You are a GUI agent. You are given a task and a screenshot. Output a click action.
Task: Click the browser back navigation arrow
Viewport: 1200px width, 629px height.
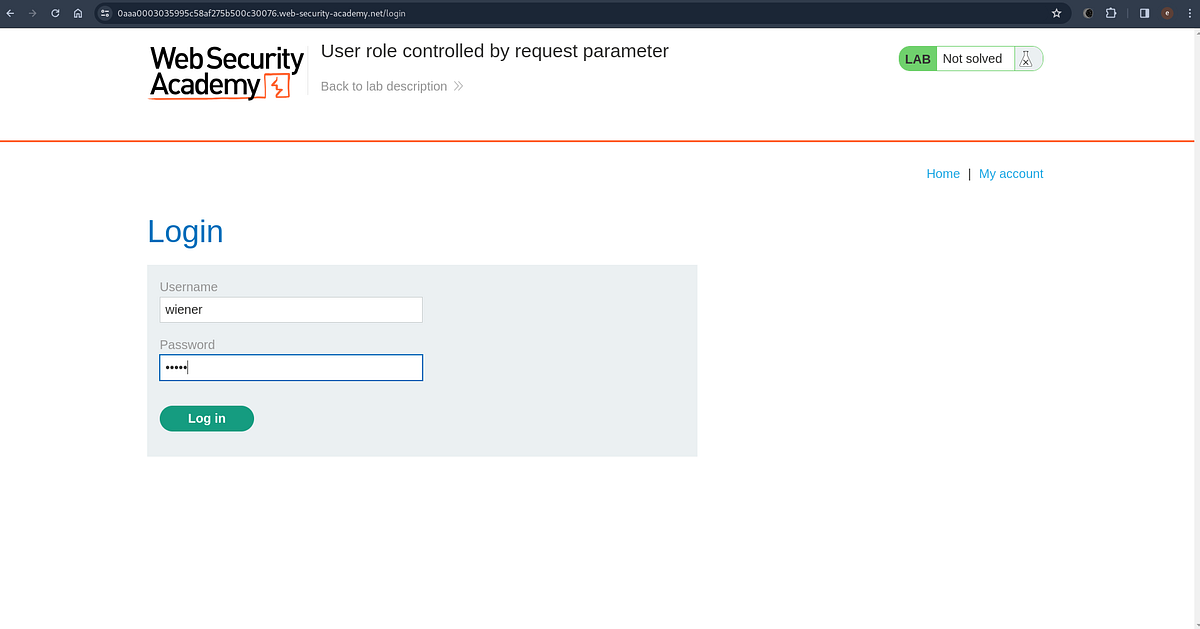(11, 13)
